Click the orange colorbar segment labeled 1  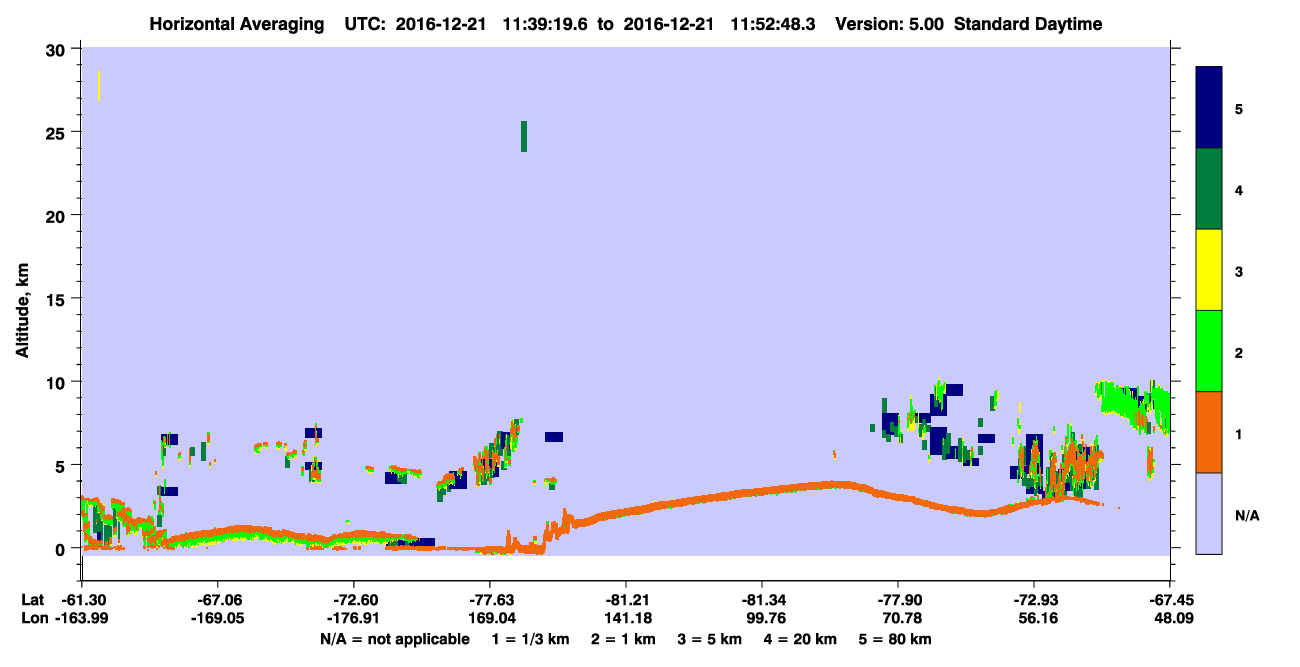(1209, 432)
